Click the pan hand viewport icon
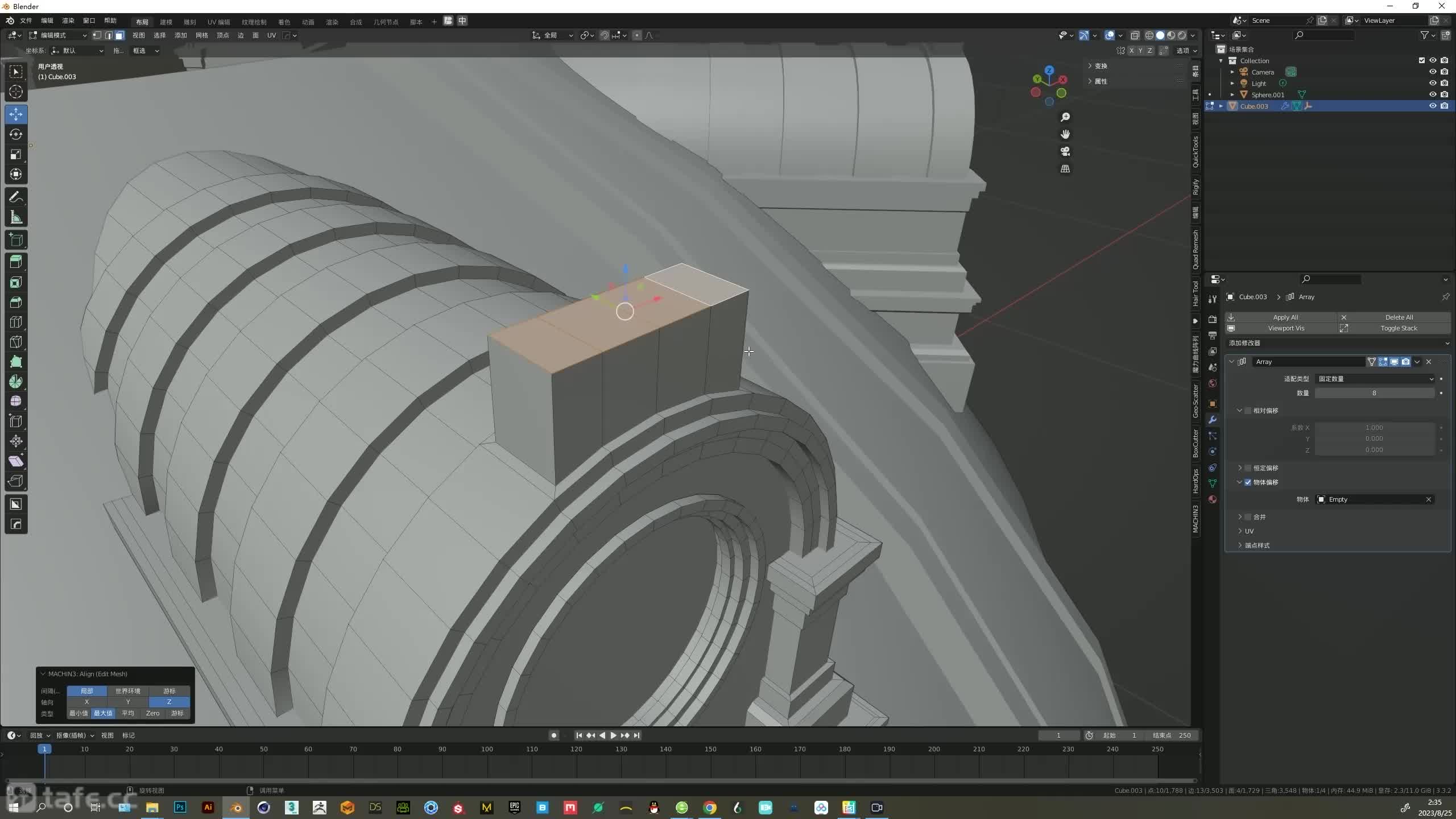This screenshot has height=819, width=1456. click(x=1065, y=134)
